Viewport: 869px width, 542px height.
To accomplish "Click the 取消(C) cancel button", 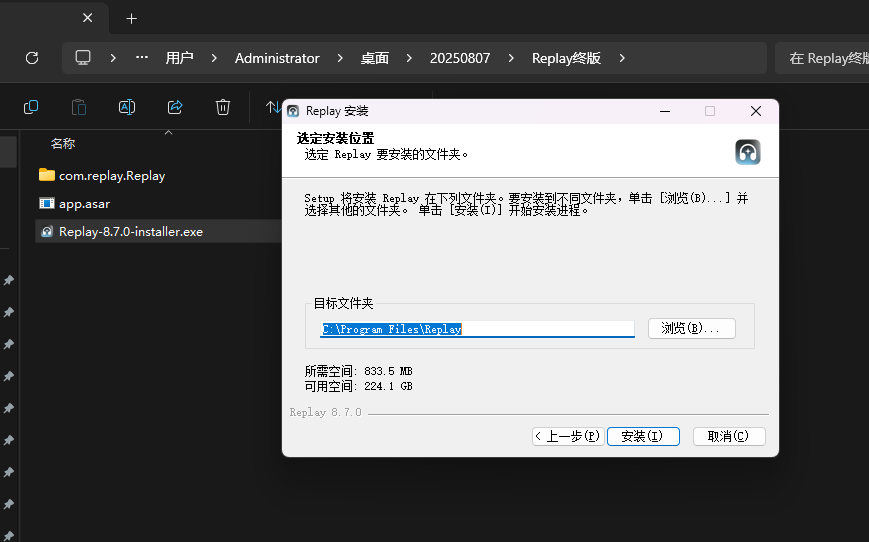I will tap(729, 436).
